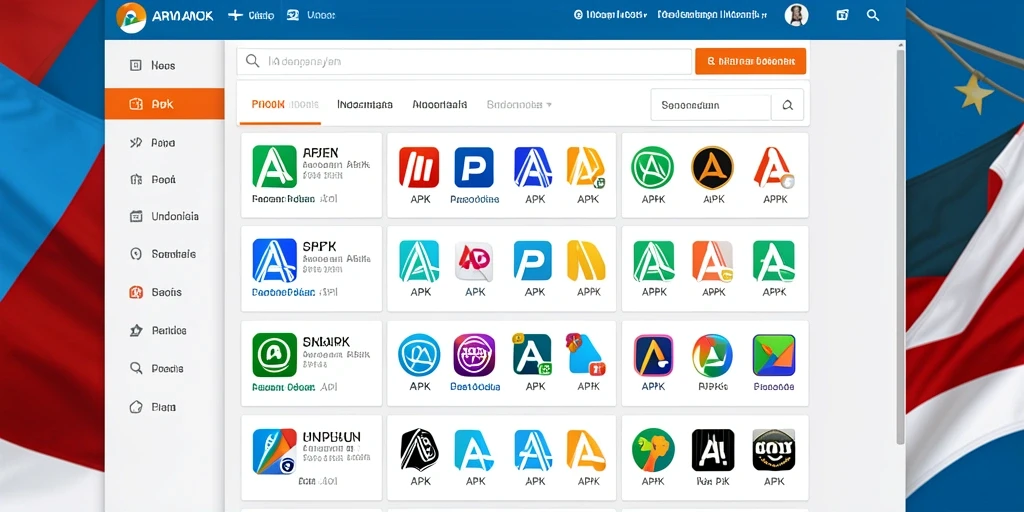Open the dark teal A app icon

pos(532,355)
